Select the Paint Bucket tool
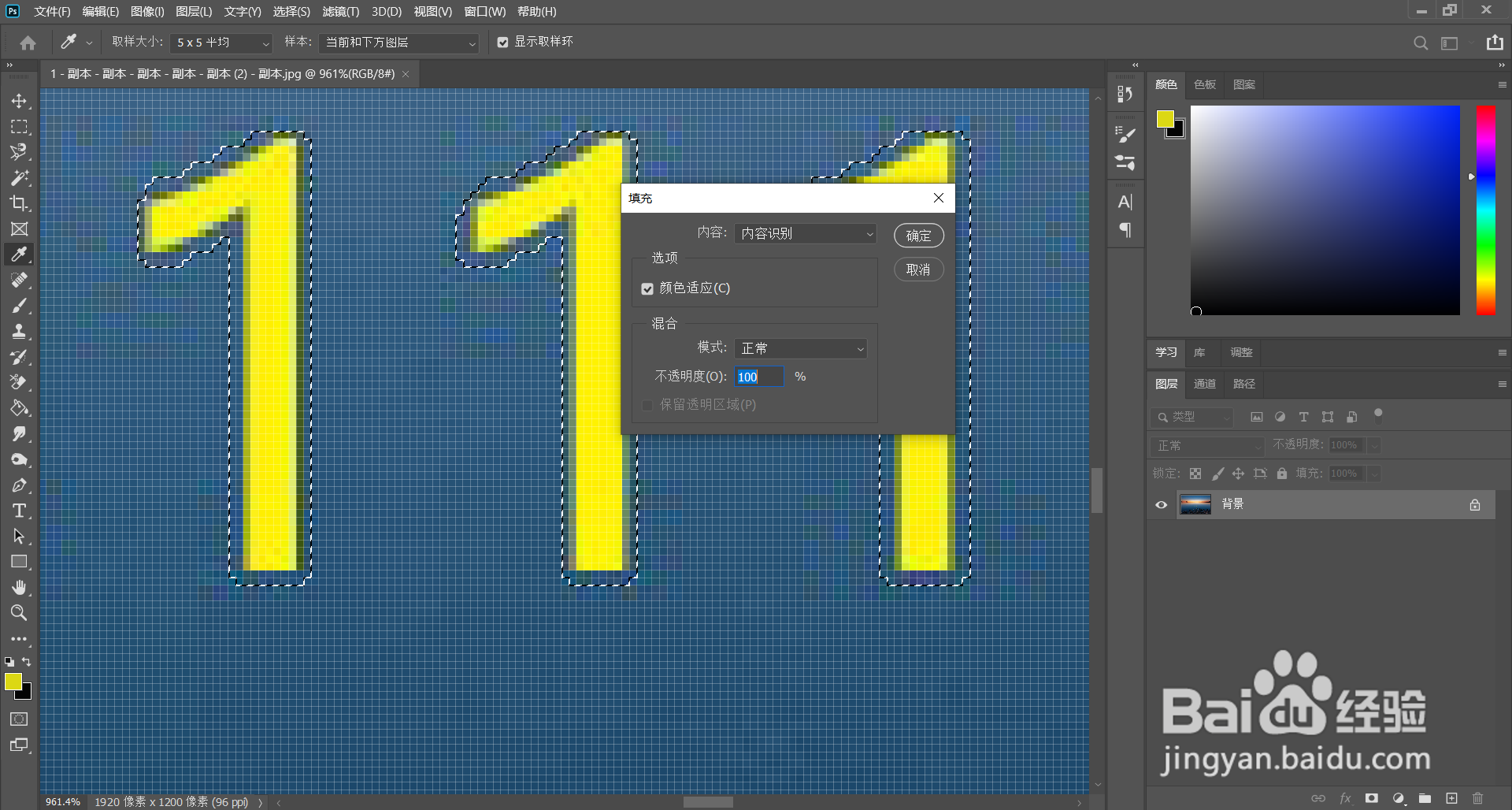The width and height of the screenshot is (1512, 810). coord(19,408)
